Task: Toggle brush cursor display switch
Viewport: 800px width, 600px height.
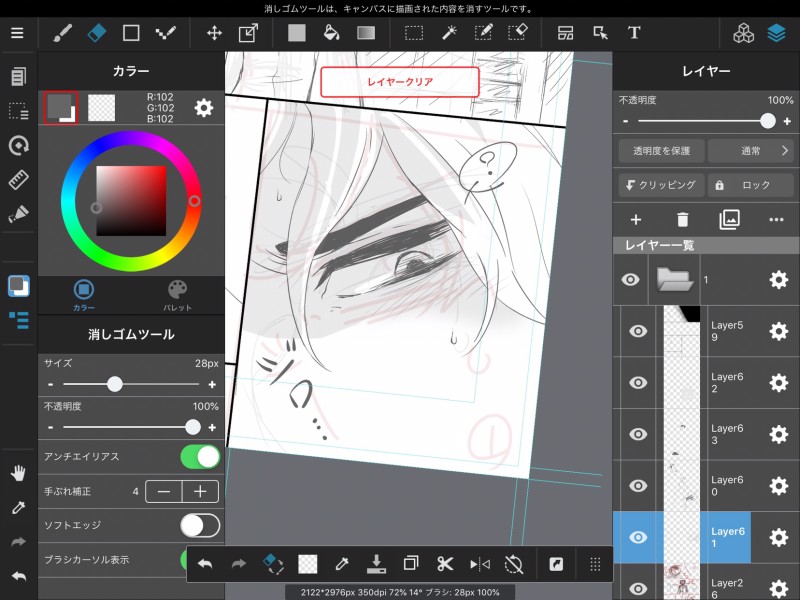Action: click(185, 560)
